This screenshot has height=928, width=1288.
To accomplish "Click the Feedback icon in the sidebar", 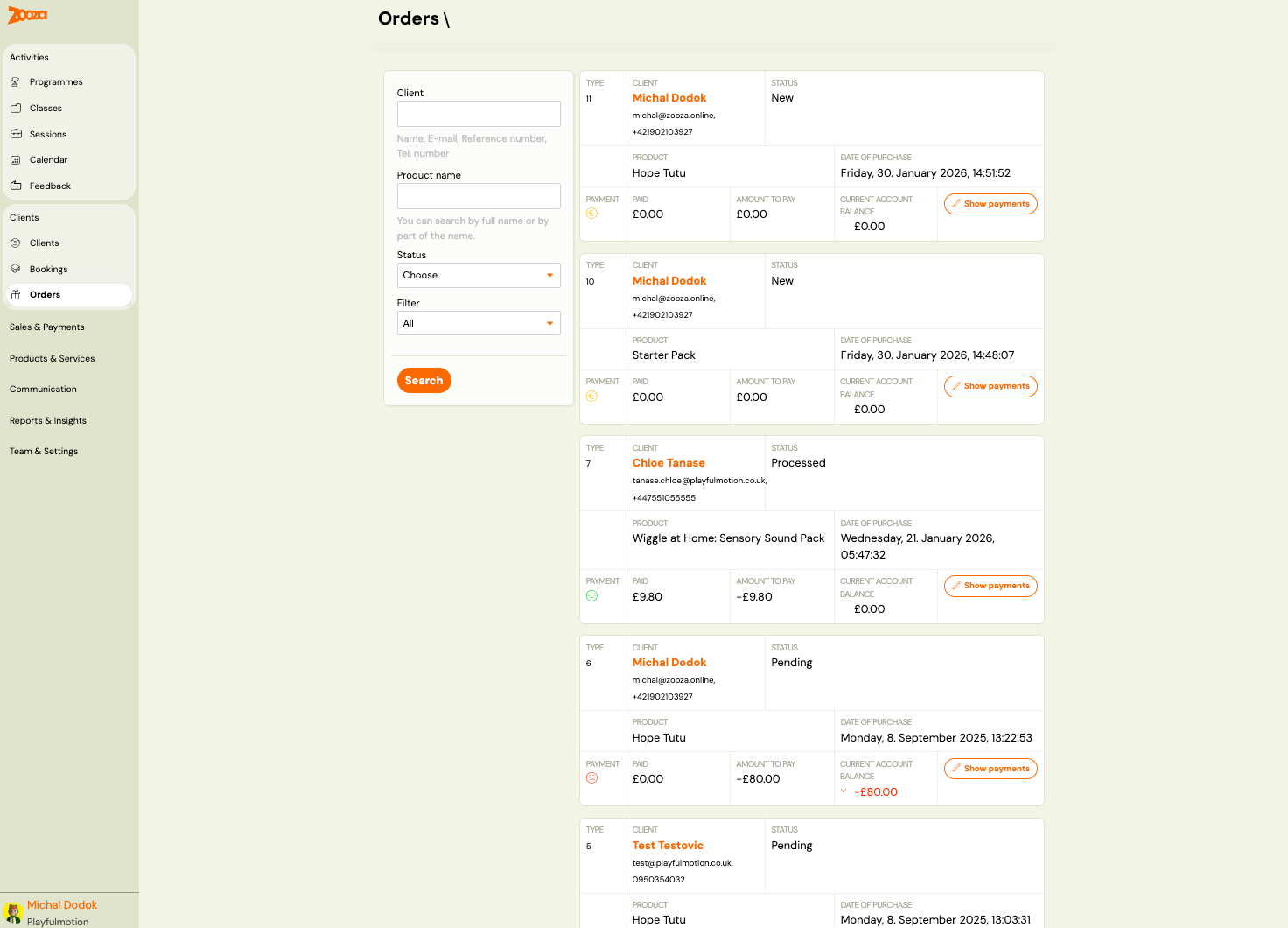I will coord(15,186).
